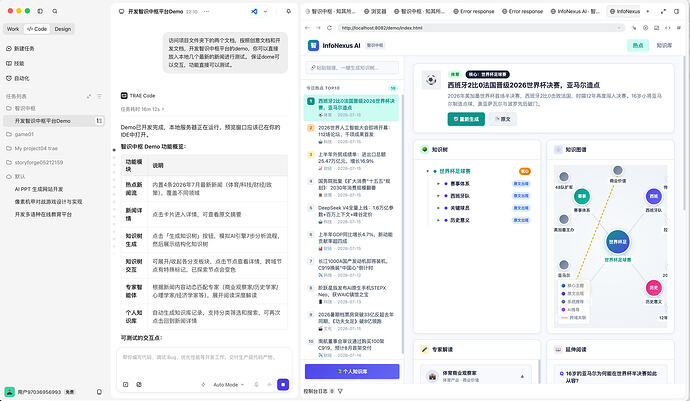Switch to the Design mode tab

62,29
